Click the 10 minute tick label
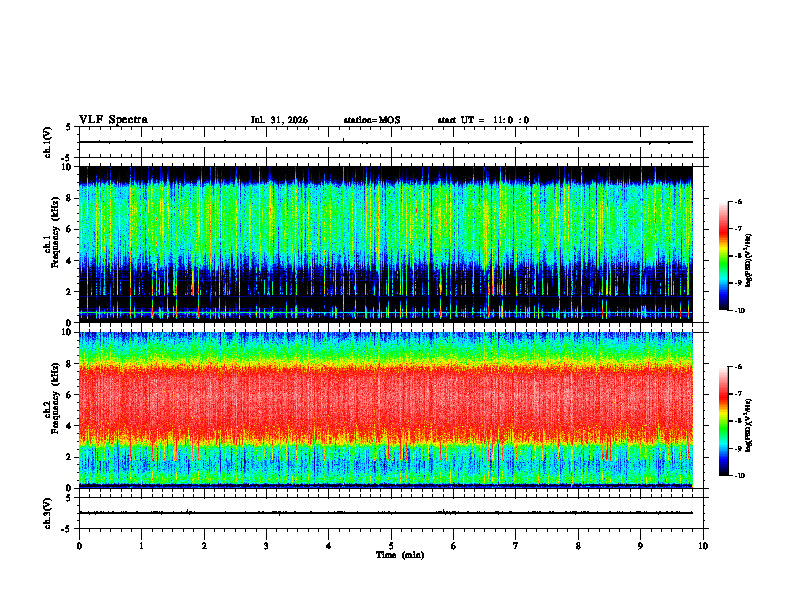792x612 pixels. (x=703, y=546)
